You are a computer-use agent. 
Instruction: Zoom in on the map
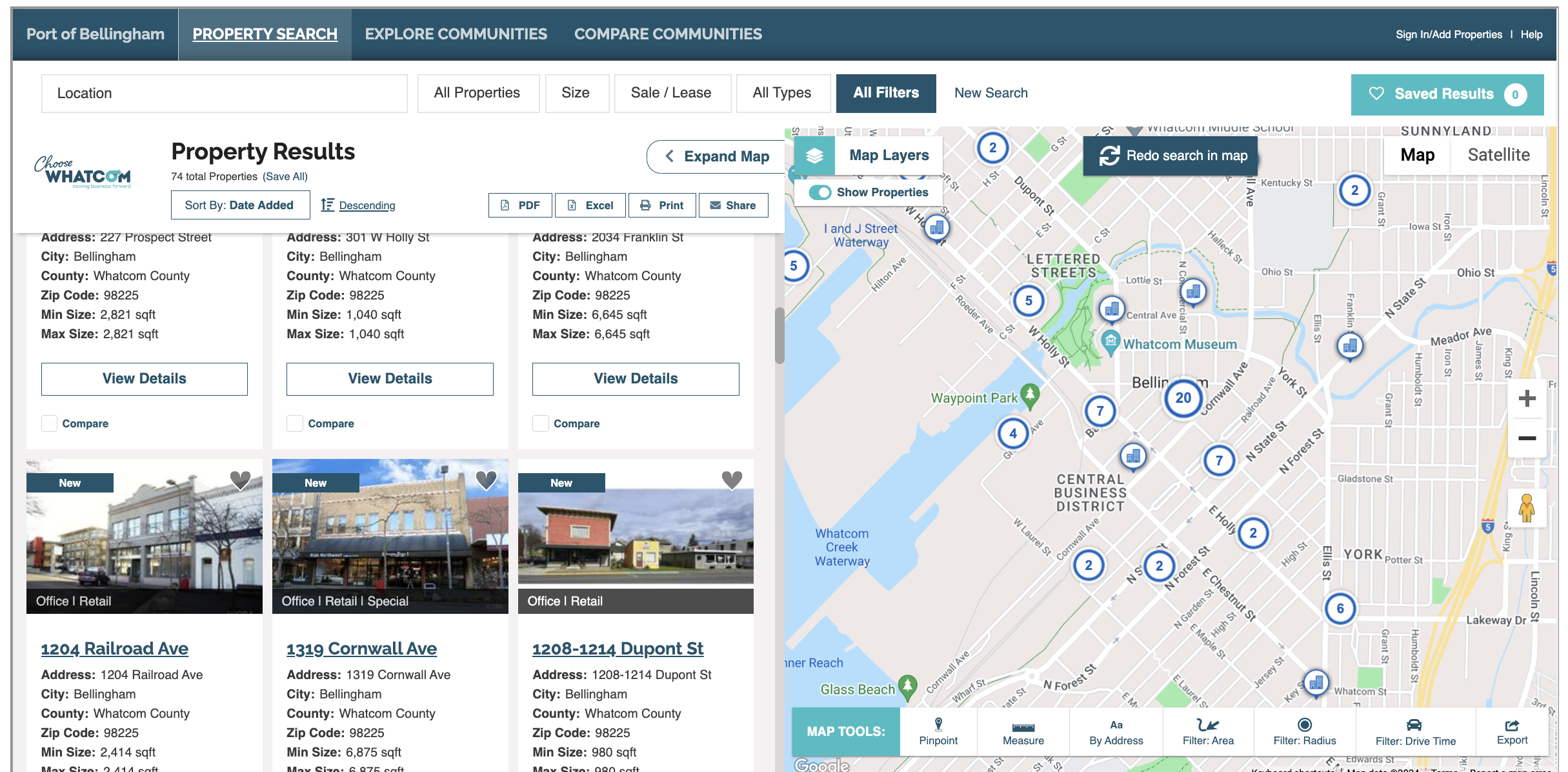click(1527, 398)
